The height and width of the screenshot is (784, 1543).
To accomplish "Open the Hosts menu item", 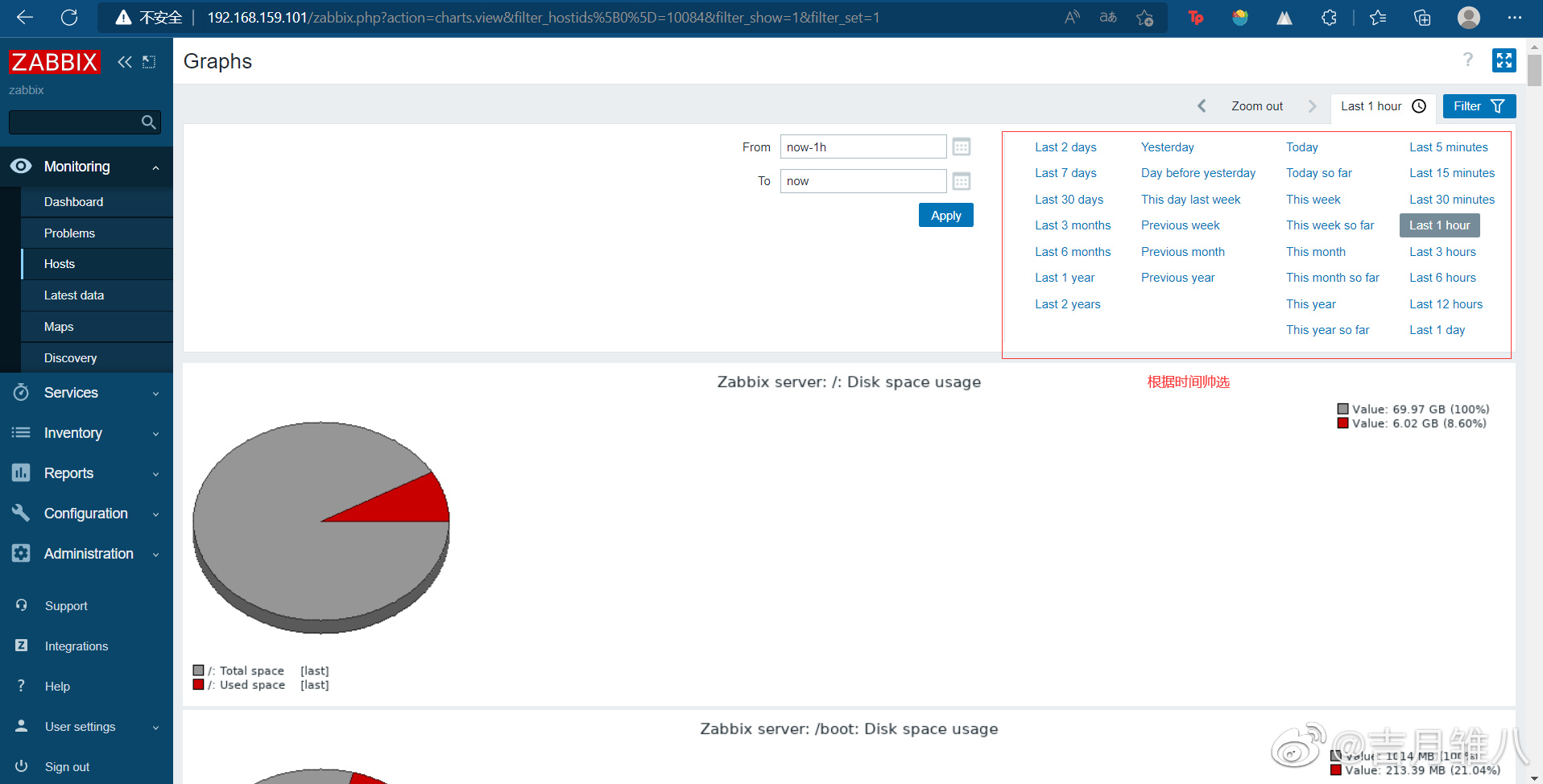I will tap(97, 264).
